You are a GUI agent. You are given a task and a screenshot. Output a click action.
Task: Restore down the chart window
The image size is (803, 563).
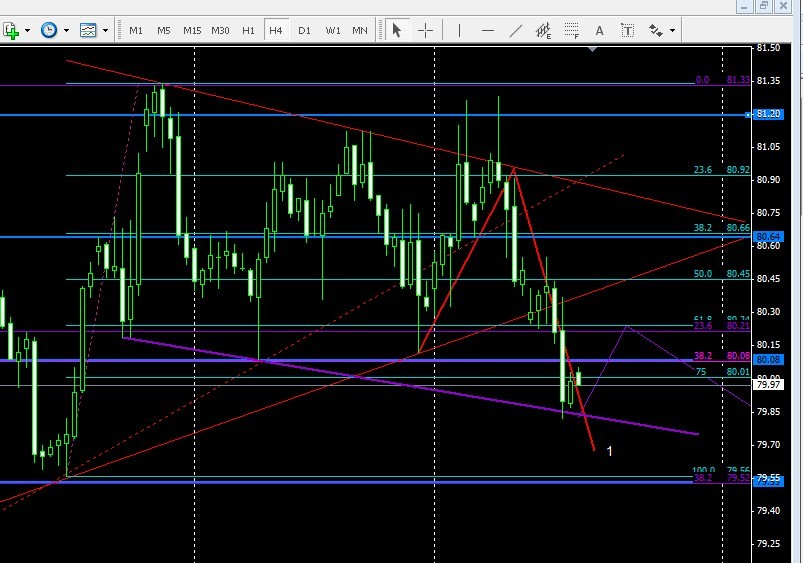(764, 6)
